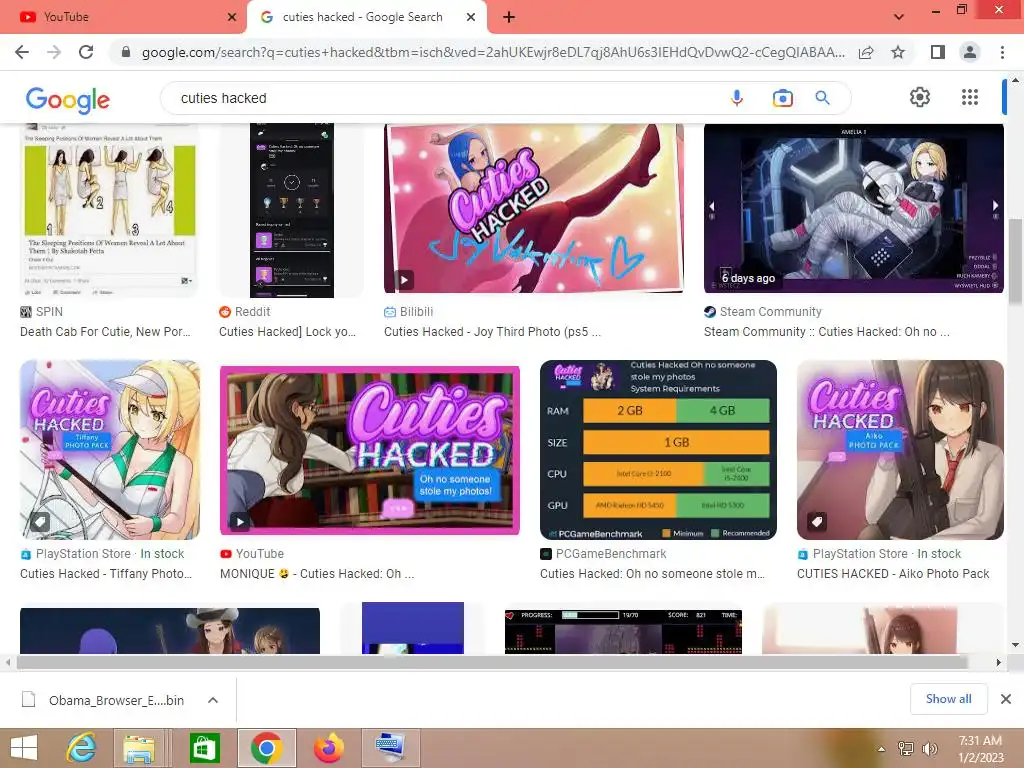Switch to the YouTube tab
Viewport: 1024px width, 768px height.
[122, 17]
